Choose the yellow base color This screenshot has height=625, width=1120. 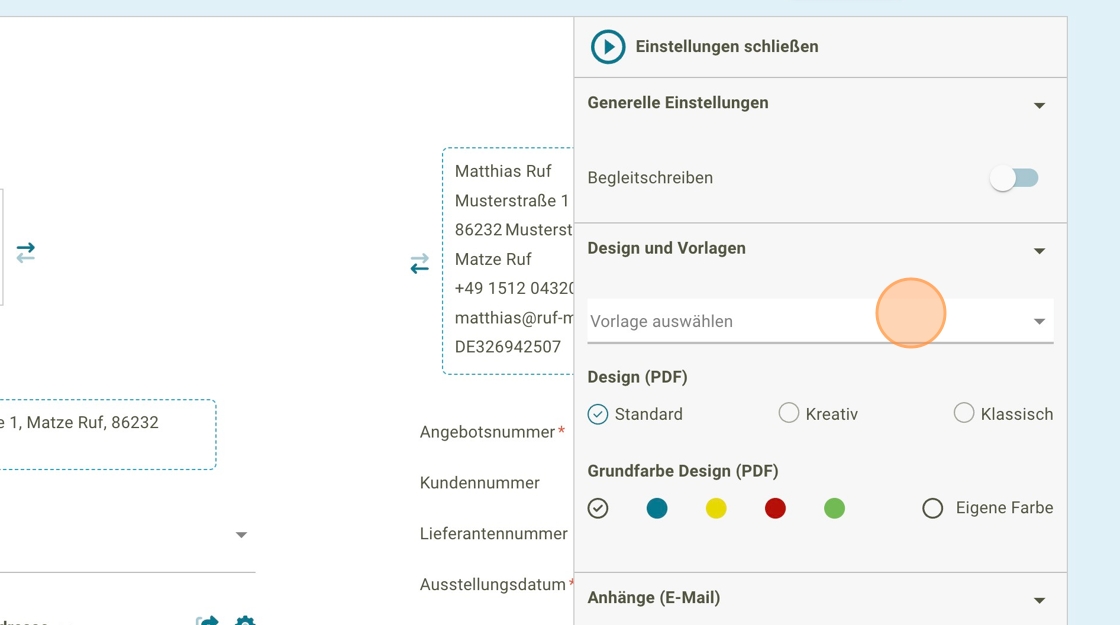click(716, 509)
